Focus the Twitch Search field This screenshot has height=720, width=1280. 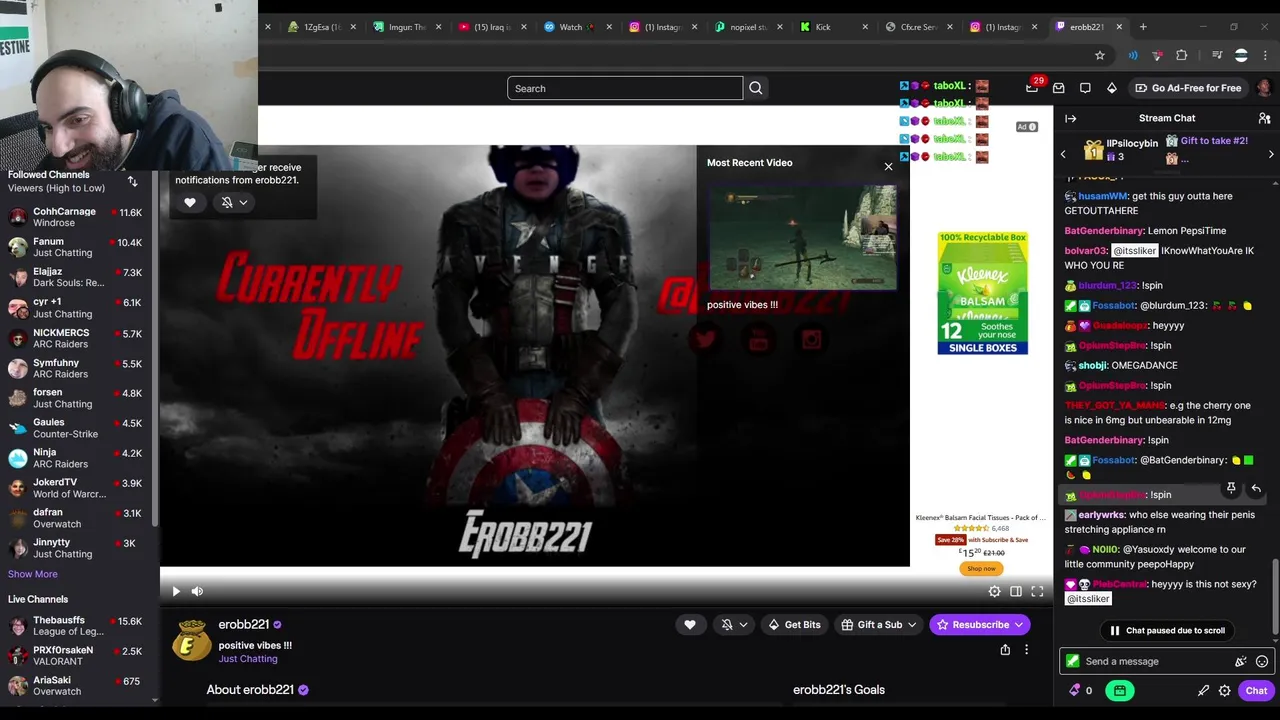click(x=625, y=88)
